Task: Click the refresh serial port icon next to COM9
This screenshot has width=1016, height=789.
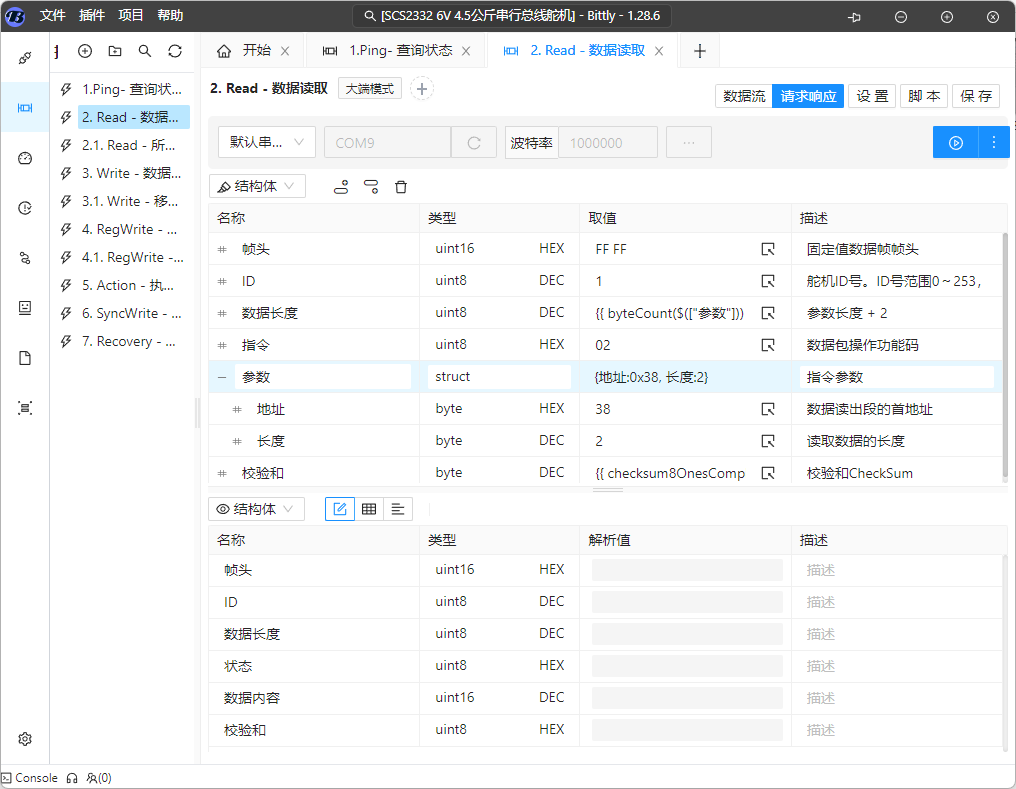Action: tap(474, 143)
